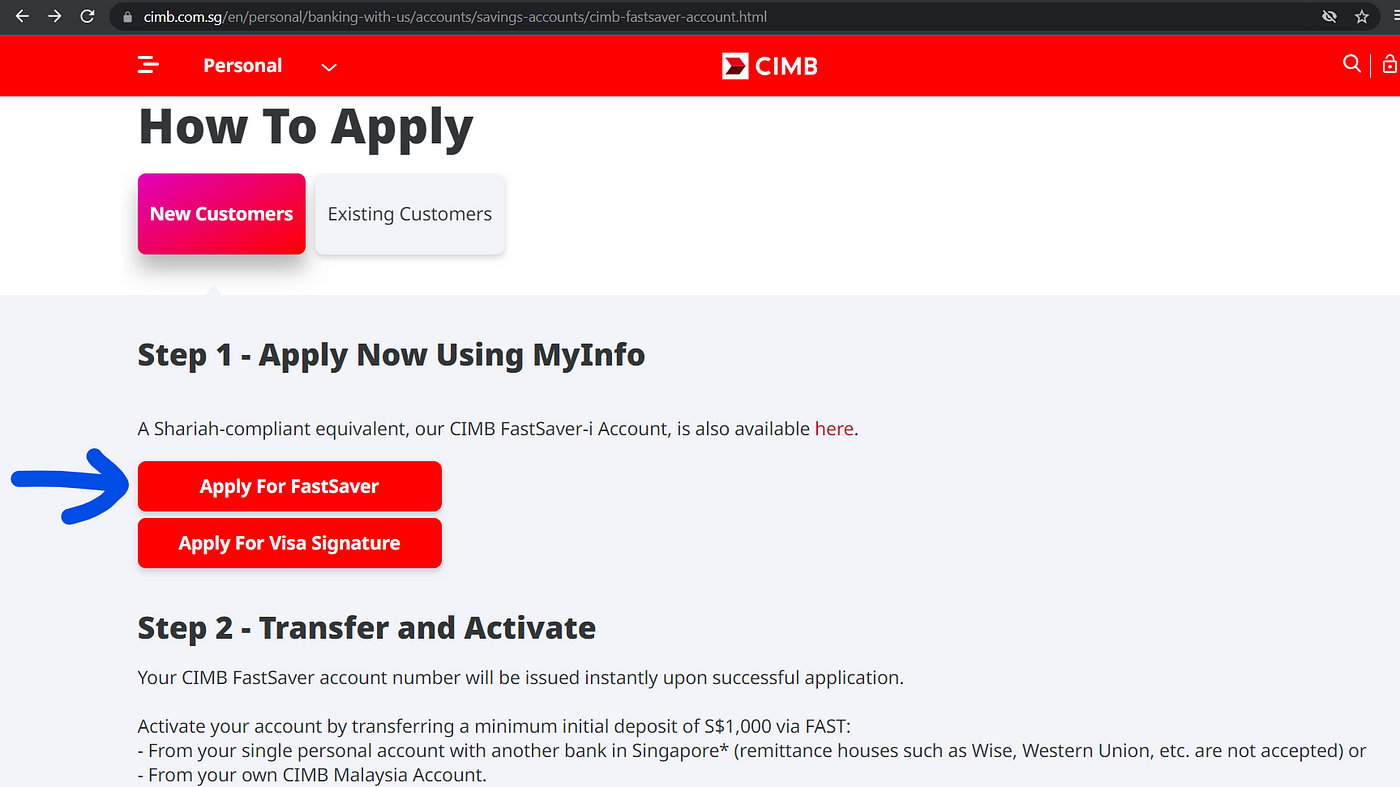Image resolution: width=1400 pixels, height=787 pixels.
Task: Switch to the Existing Customers tab
Action: [410, 214]
